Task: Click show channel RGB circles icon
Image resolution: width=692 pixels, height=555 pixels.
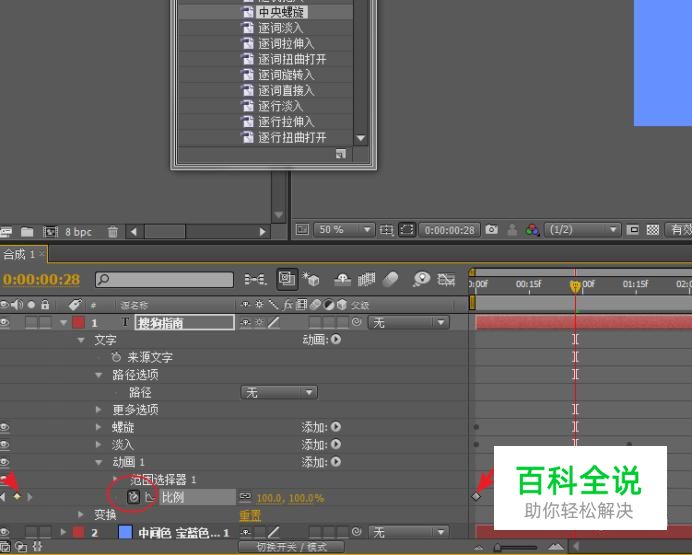Action: click(x=532, y=230)
